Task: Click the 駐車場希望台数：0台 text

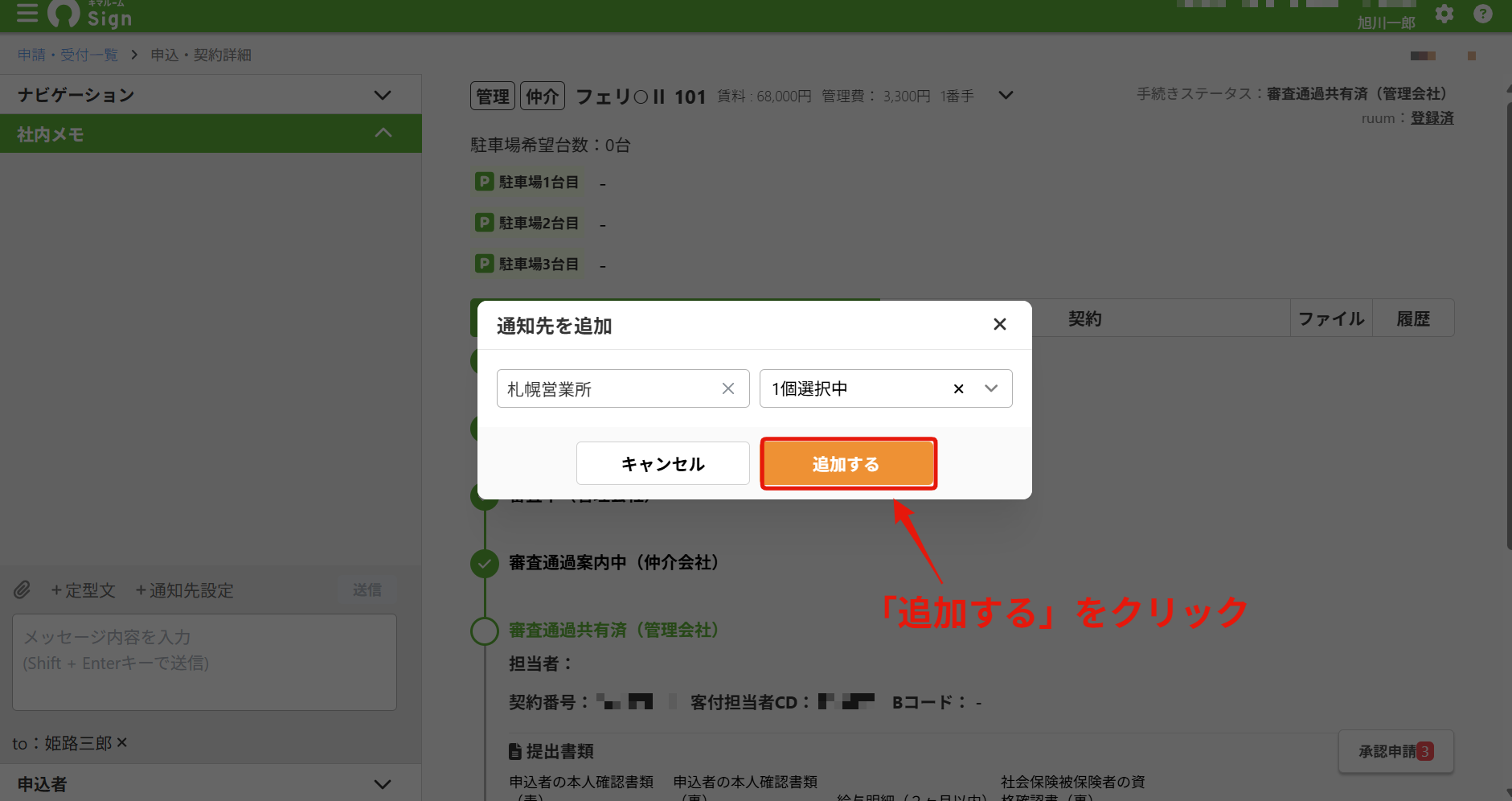Action: [x=551, y=145]
